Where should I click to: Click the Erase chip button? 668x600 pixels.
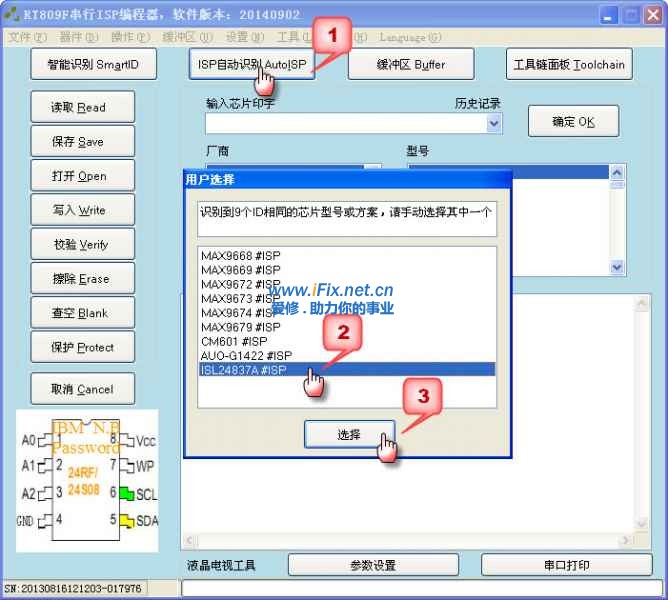(78, 278)
